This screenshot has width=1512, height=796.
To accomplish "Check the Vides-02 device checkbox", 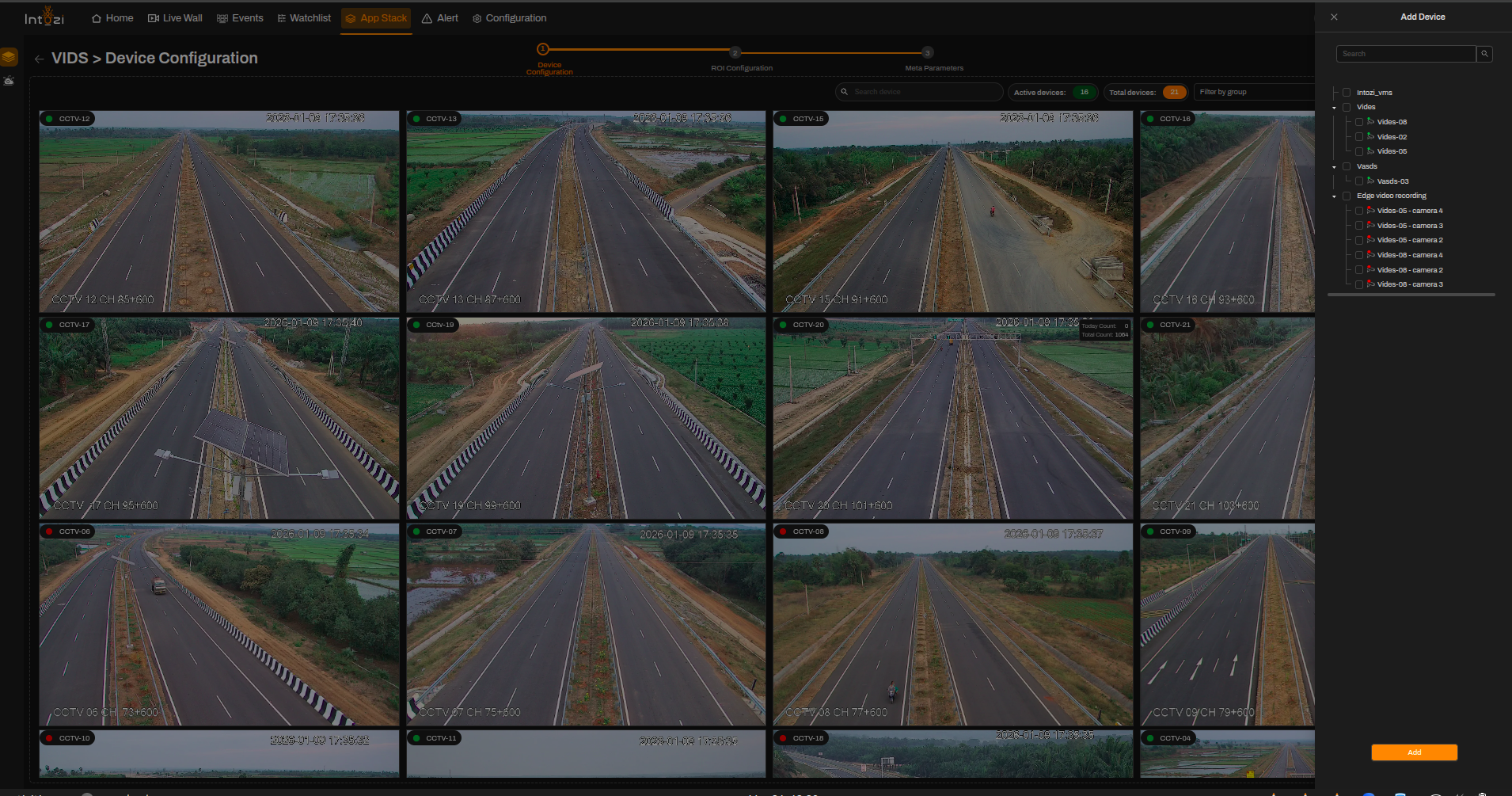I will 1359,137.
